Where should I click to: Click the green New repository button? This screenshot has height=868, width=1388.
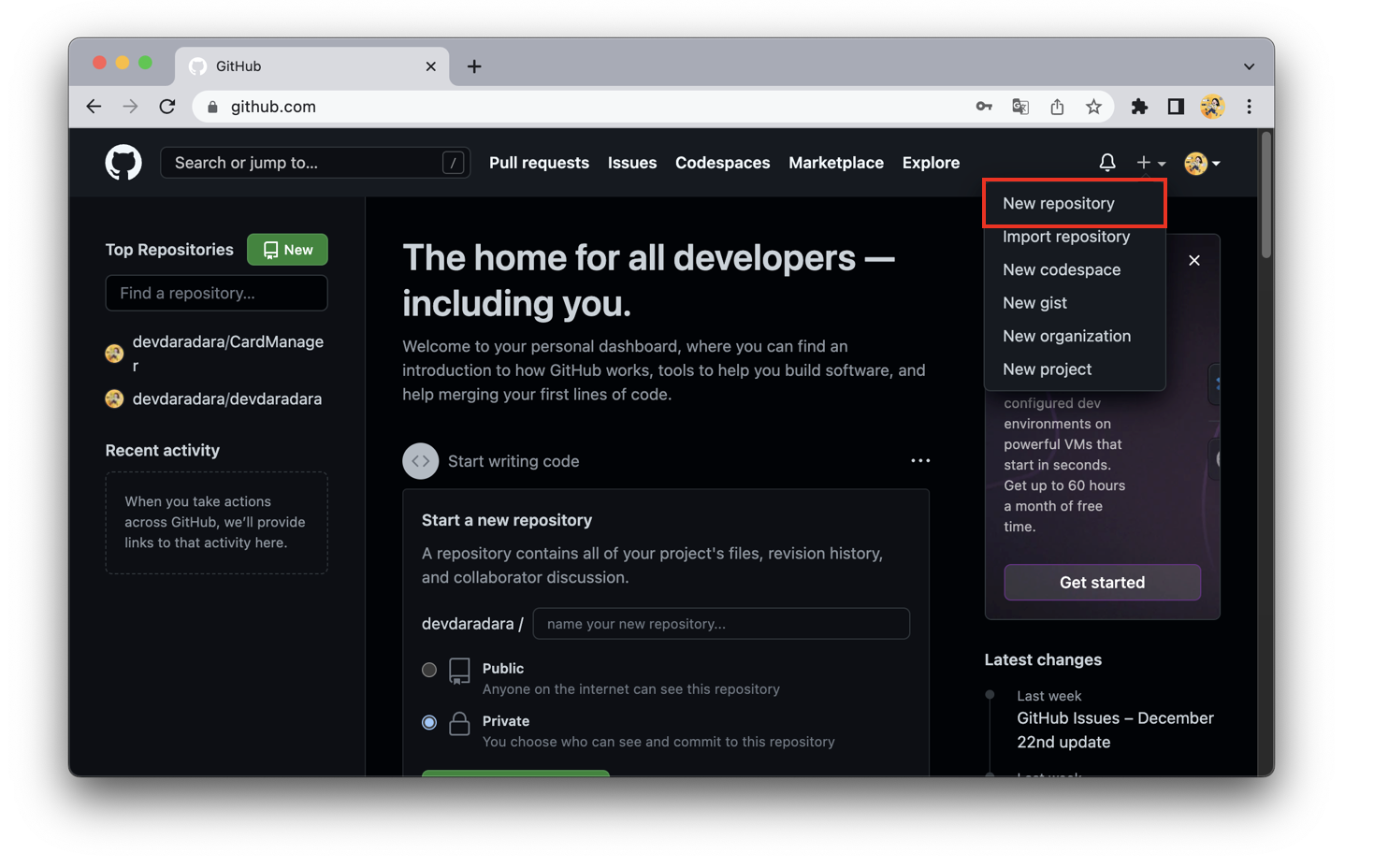(287, 250)
